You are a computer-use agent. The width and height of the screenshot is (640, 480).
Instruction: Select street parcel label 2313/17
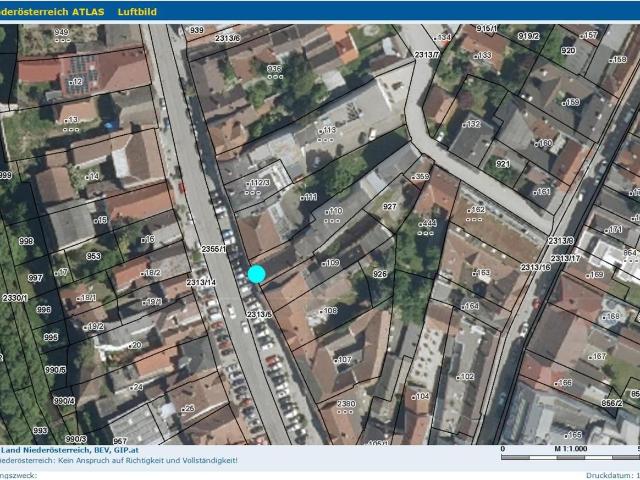(x=565, y=258)
